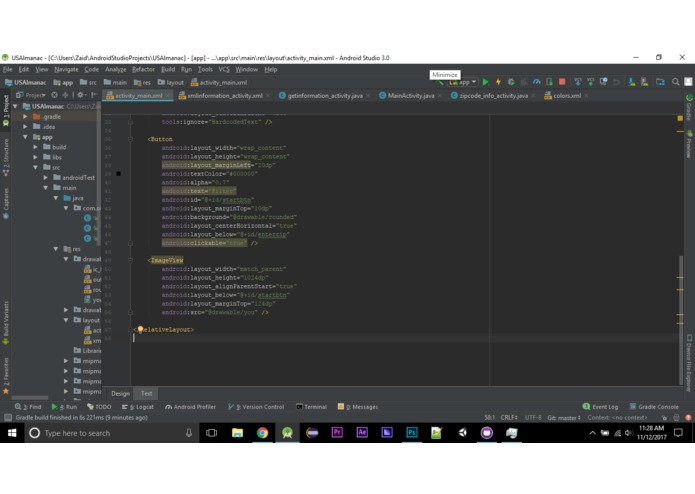695x494 pixels.
Task: Collapse the app module folder
Action: 25,137
